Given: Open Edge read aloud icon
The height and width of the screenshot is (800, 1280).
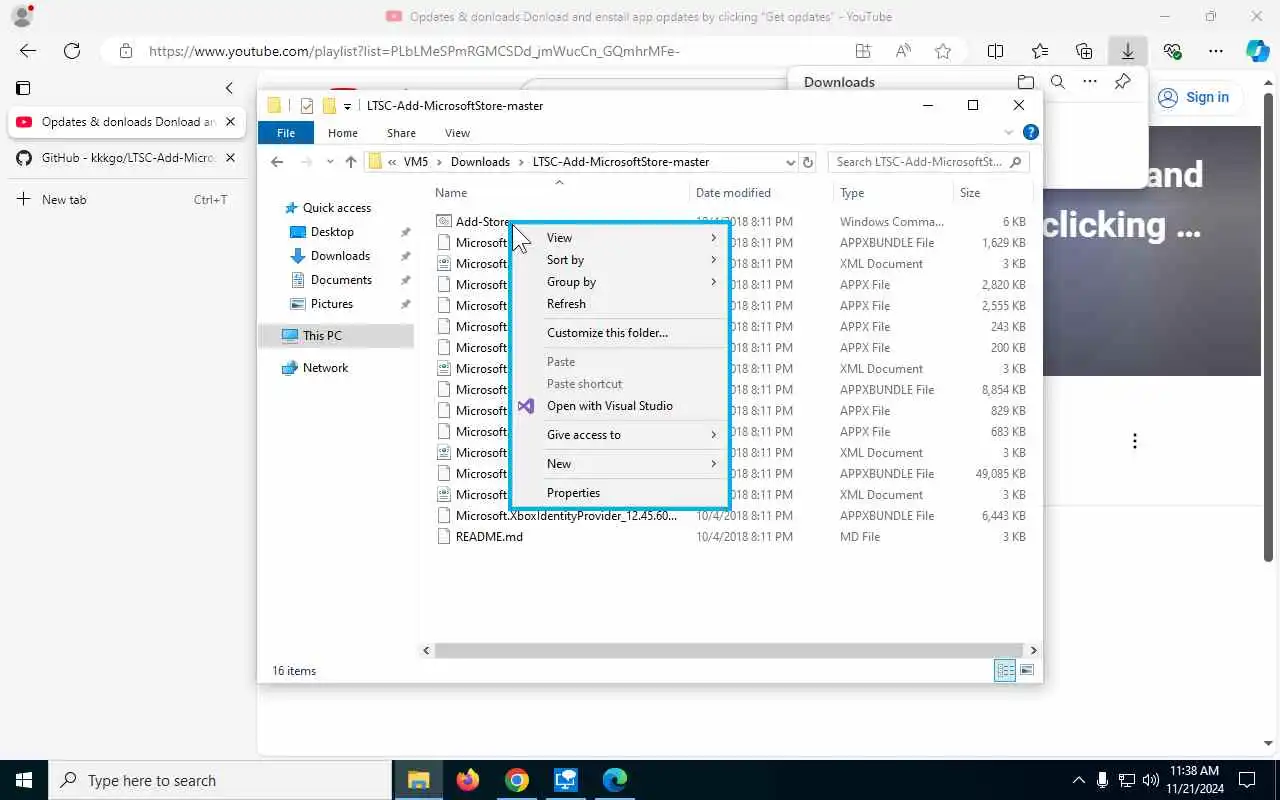Looking at the screenshot, I should point(903,51).
